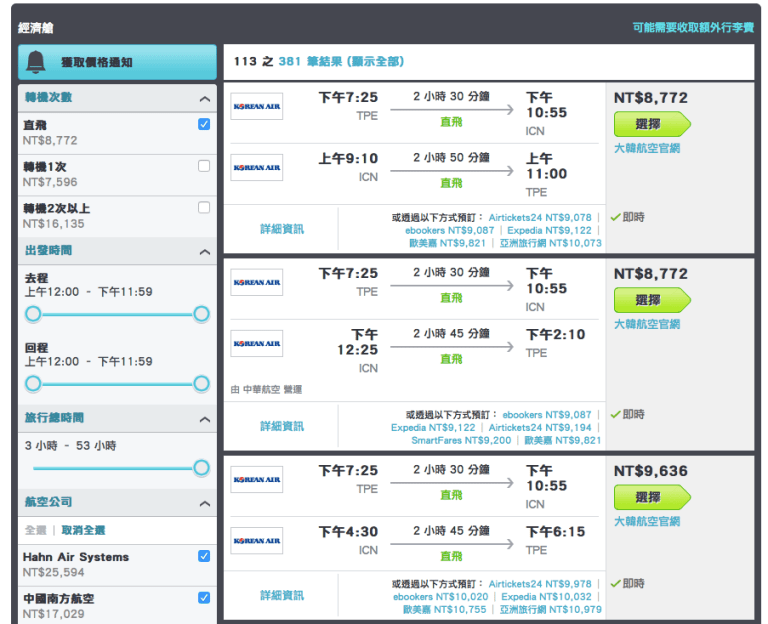Click NT$25,594 under Hahn Air Systems
Image resolution: width=768 pixels, height=624 pixels.
[53, 572]
